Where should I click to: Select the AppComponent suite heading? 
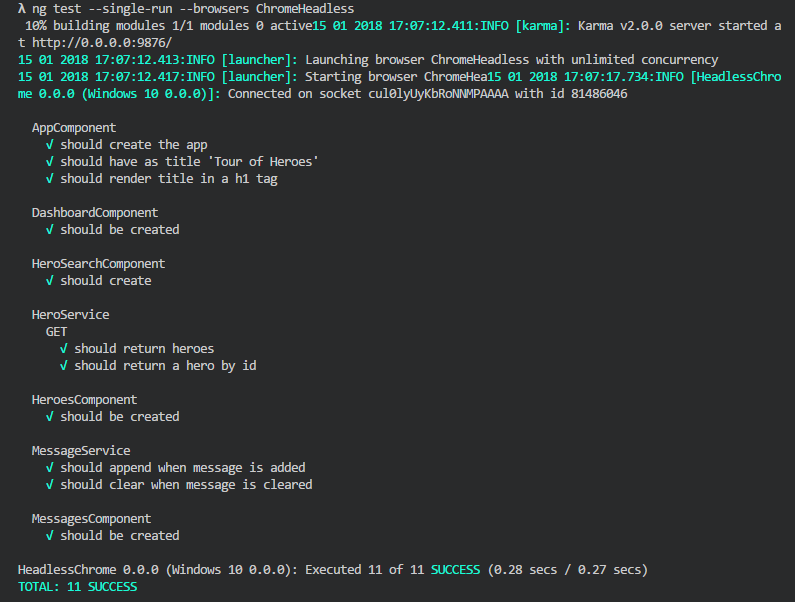(74, 128)
